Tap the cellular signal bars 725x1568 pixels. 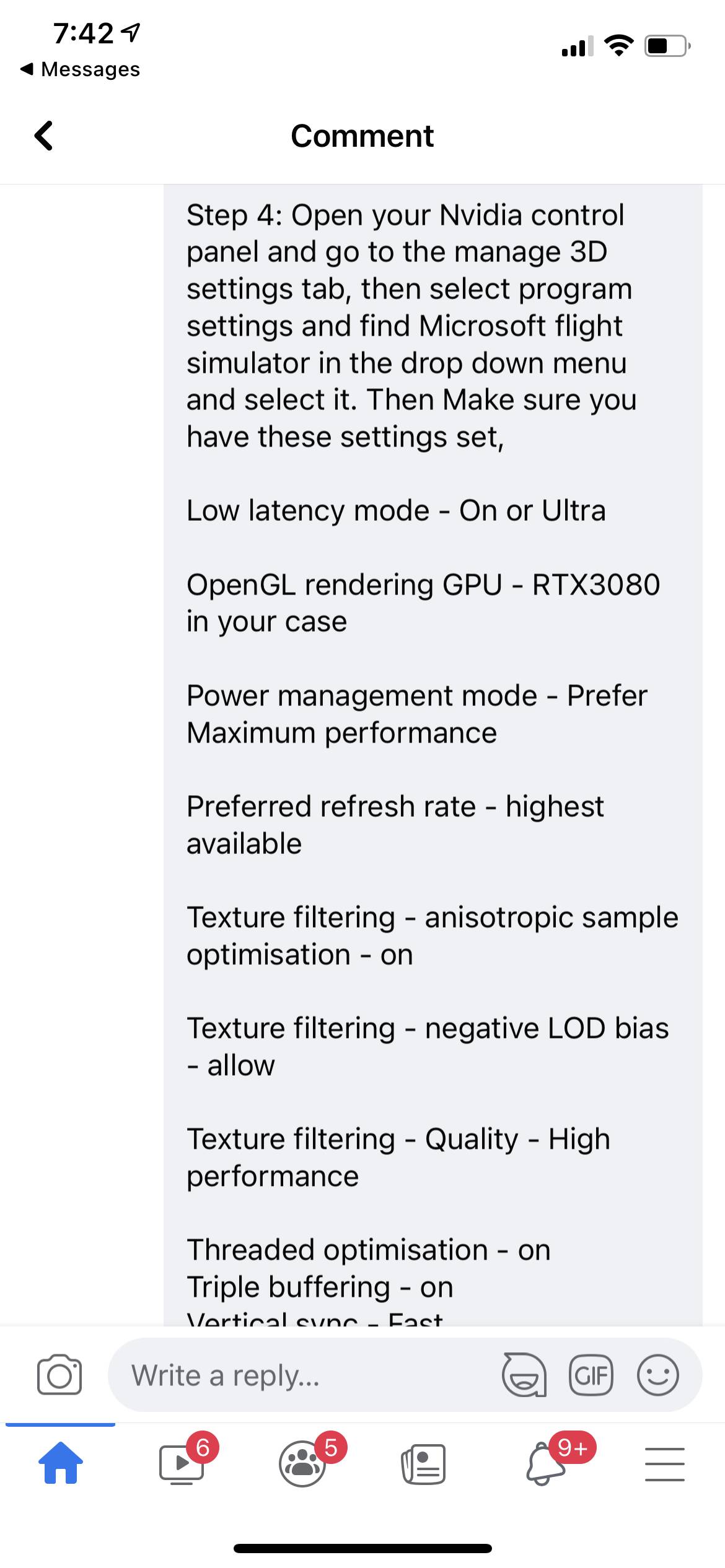click(x=577, y=46)
